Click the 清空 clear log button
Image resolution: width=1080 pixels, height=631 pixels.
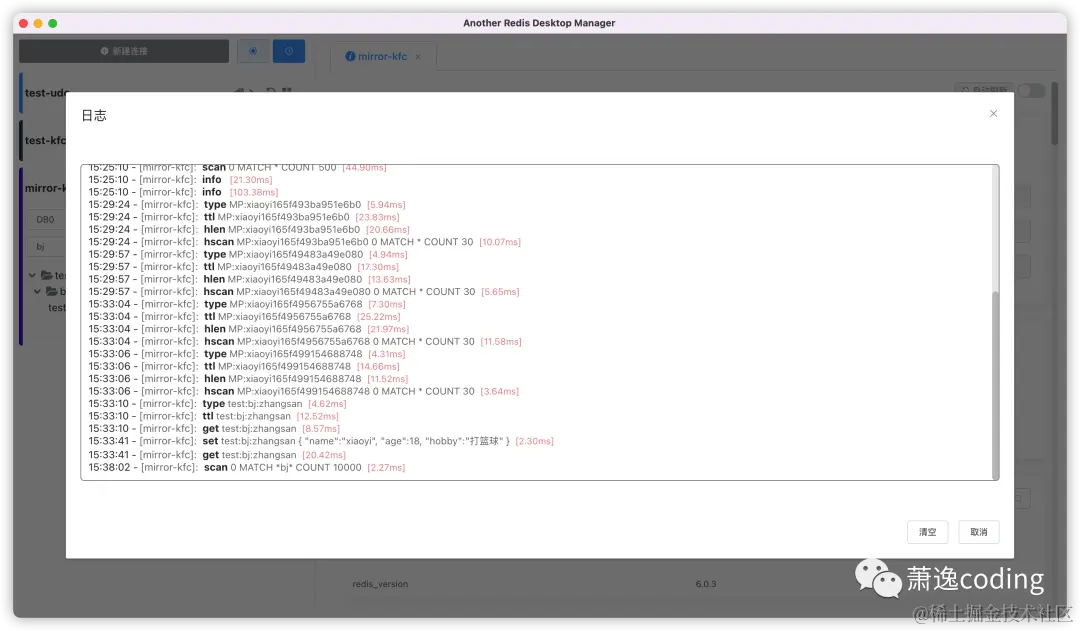927,532
